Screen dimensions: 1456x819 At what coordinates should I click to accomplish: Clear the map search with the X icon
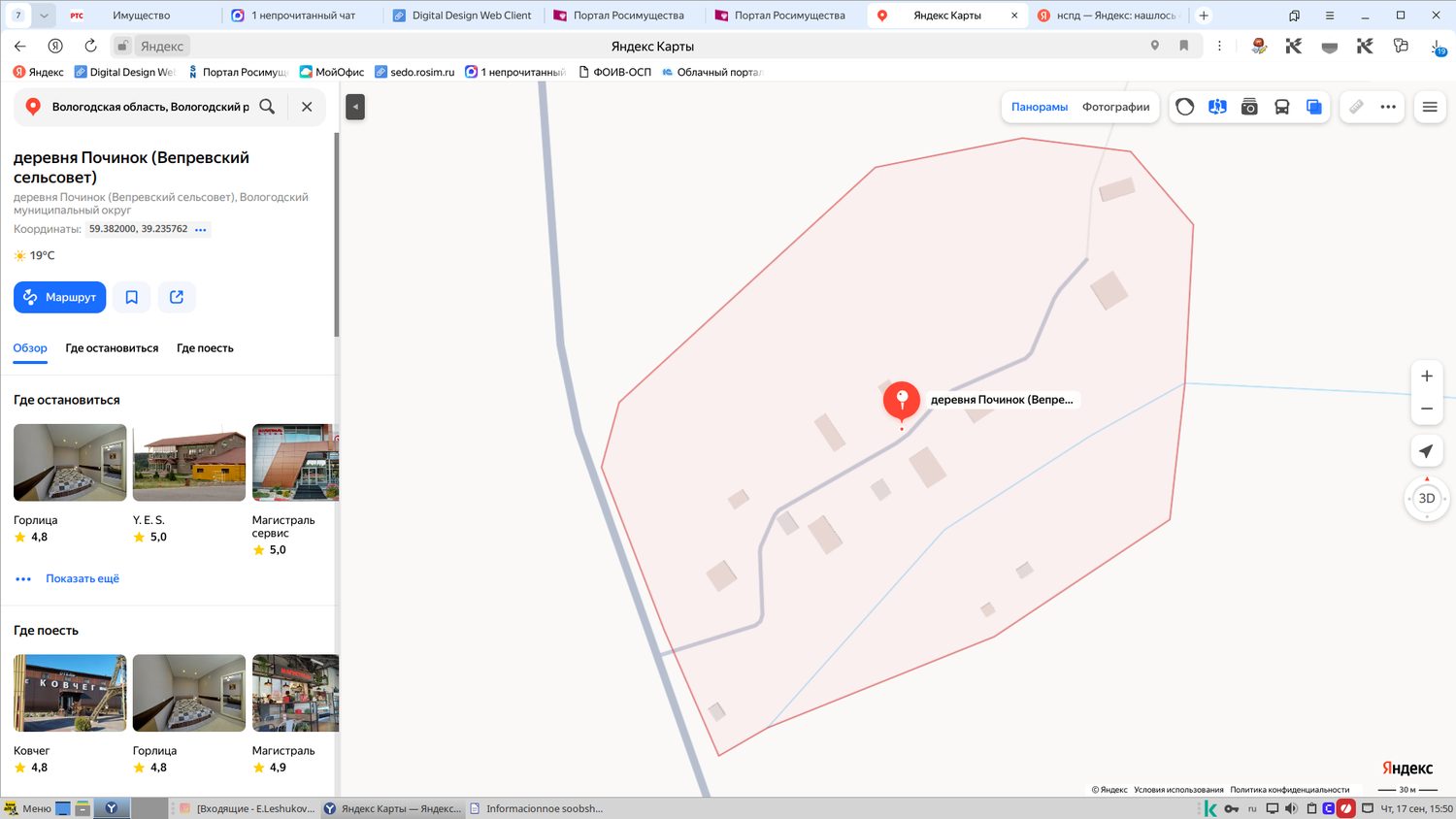(x=307, y=107)
